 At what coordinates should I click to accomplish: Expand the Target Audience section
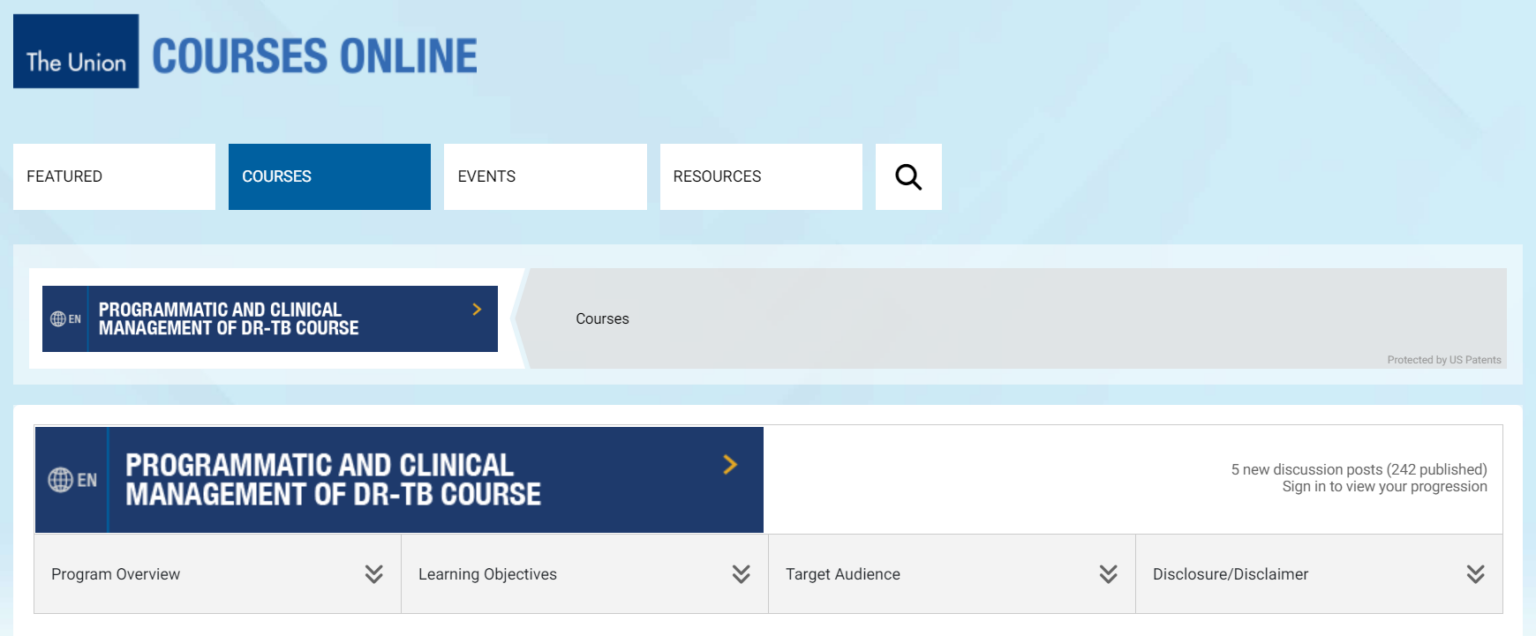1108,573
